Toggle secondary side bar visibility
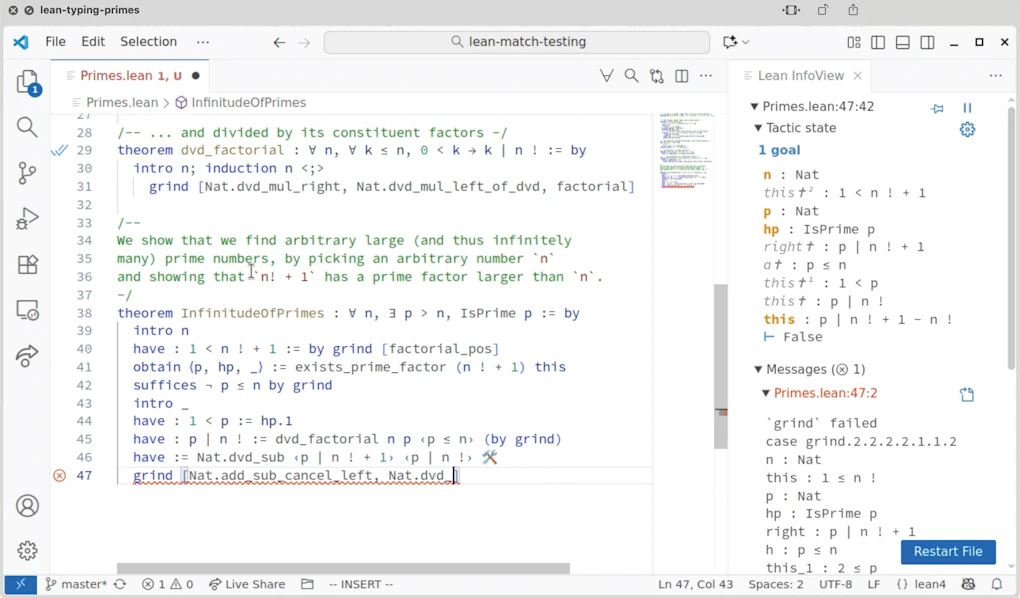 click(x=928, y=42)
